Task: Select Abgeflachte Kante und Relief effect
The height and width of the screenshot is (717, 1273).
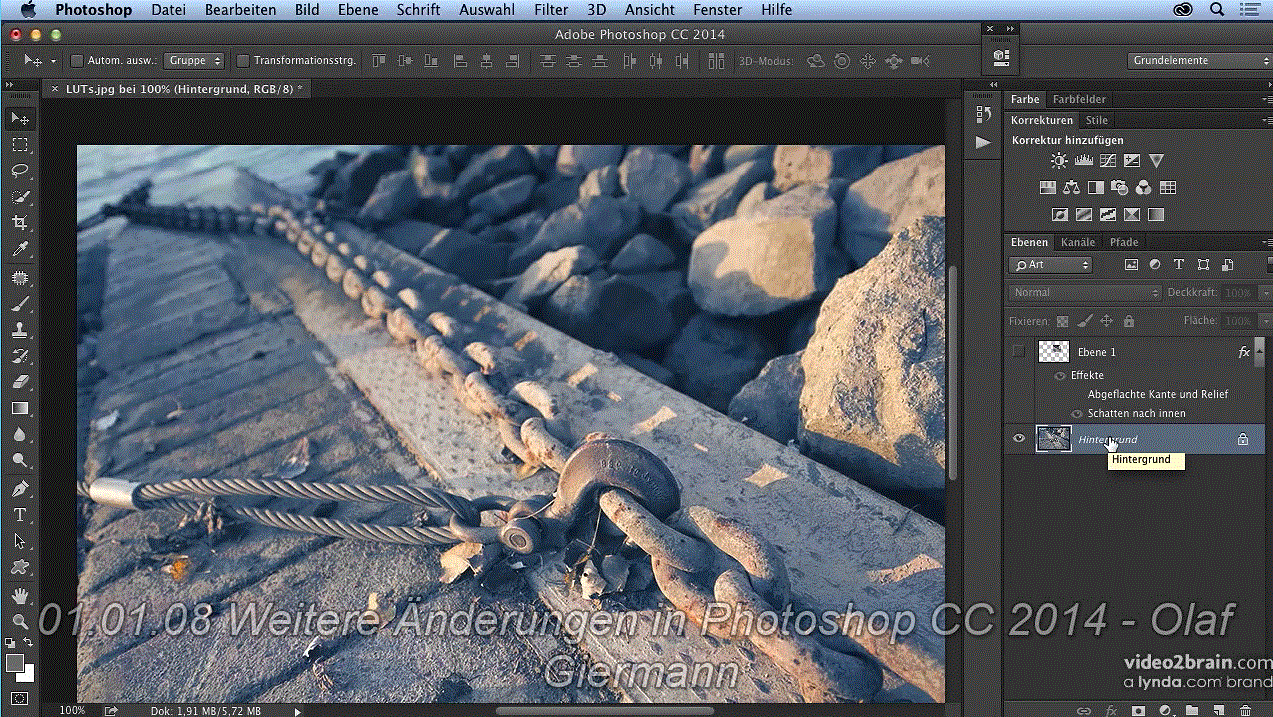Action: (1158, 394)
